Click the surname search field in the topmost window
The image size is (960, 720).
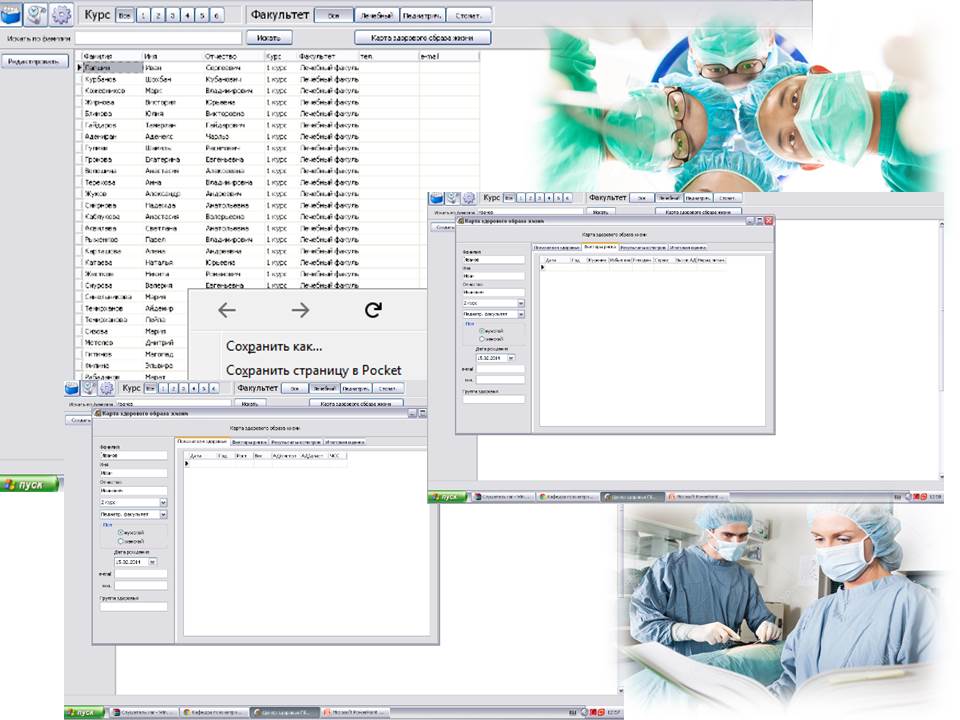(158, 38)
